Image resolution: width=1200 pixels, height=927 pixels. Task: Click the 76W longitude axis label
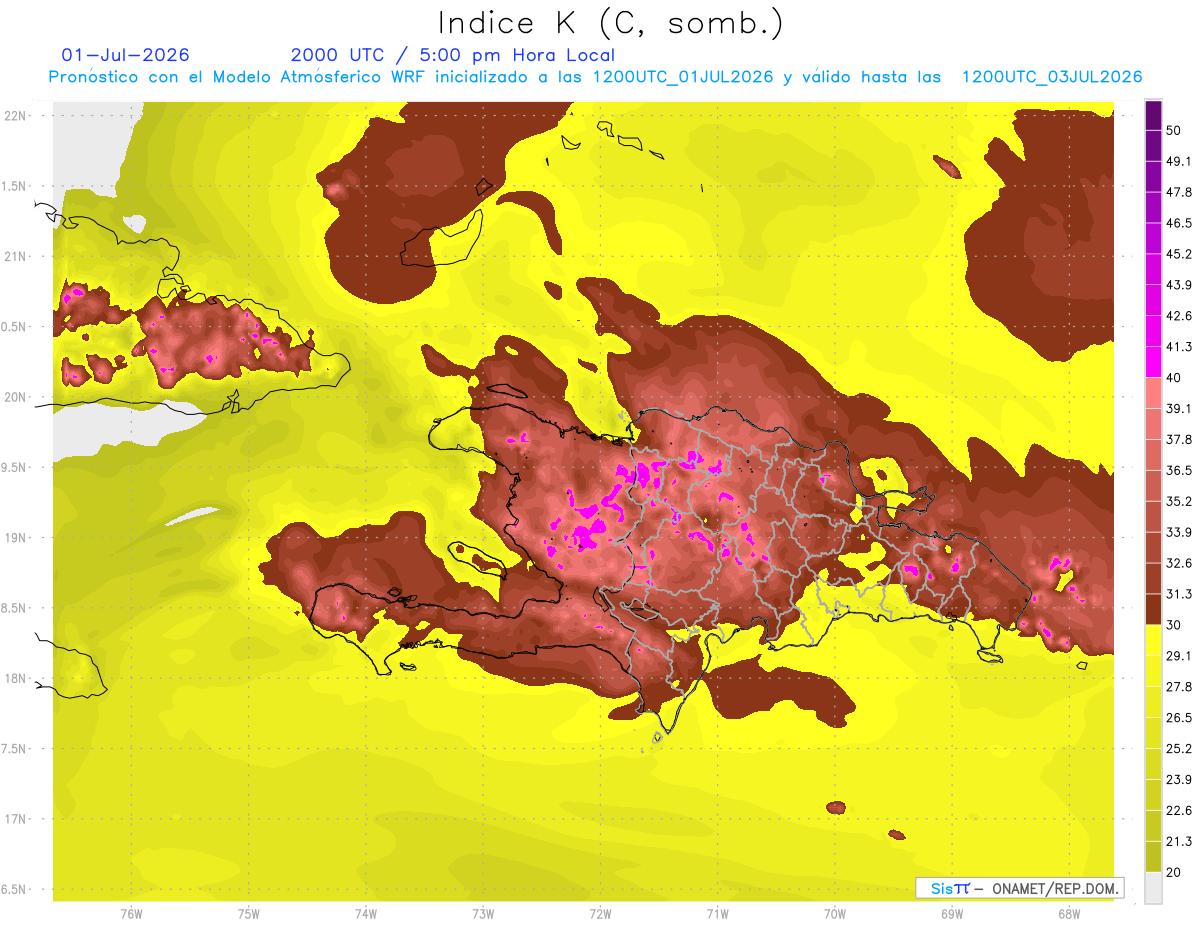click(x=131, y=913)
